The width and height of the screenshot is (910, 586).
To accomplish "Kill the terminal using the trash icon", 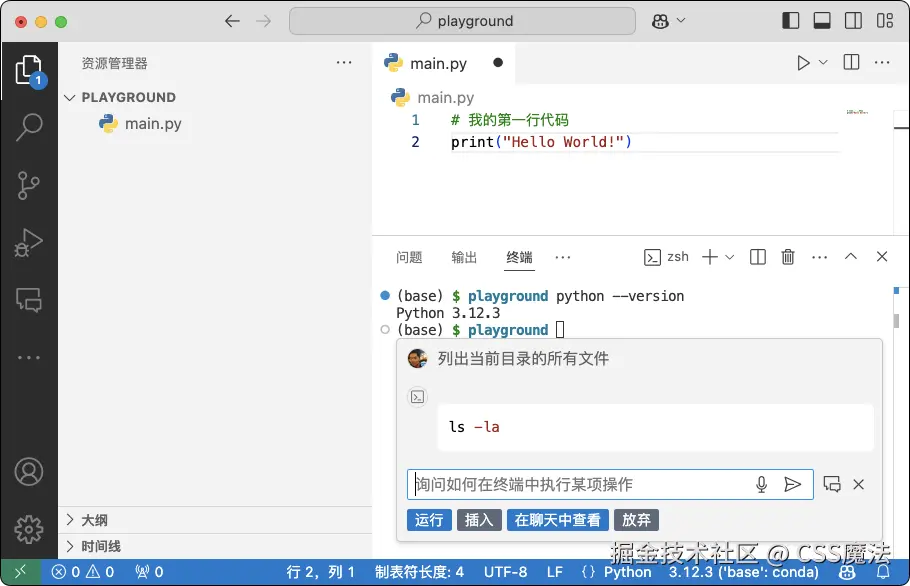I will click(787, 256).
